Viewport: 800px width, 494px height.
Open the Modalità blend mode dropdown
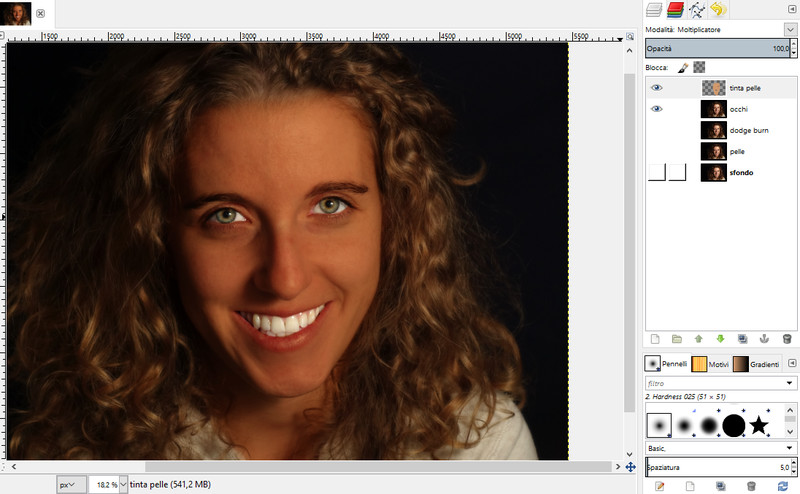(790, 31)
